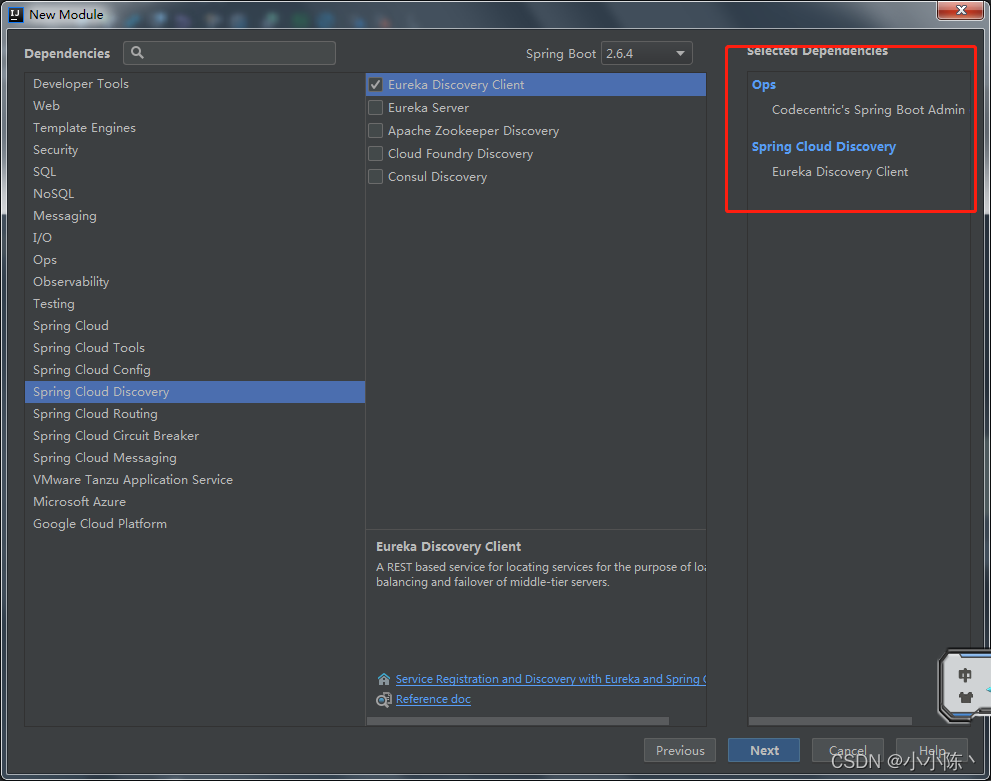This screenshot has height=781, width=991.
Task: Click horizontal scrollbar under selected dependencies
Action: coord(830,721)
